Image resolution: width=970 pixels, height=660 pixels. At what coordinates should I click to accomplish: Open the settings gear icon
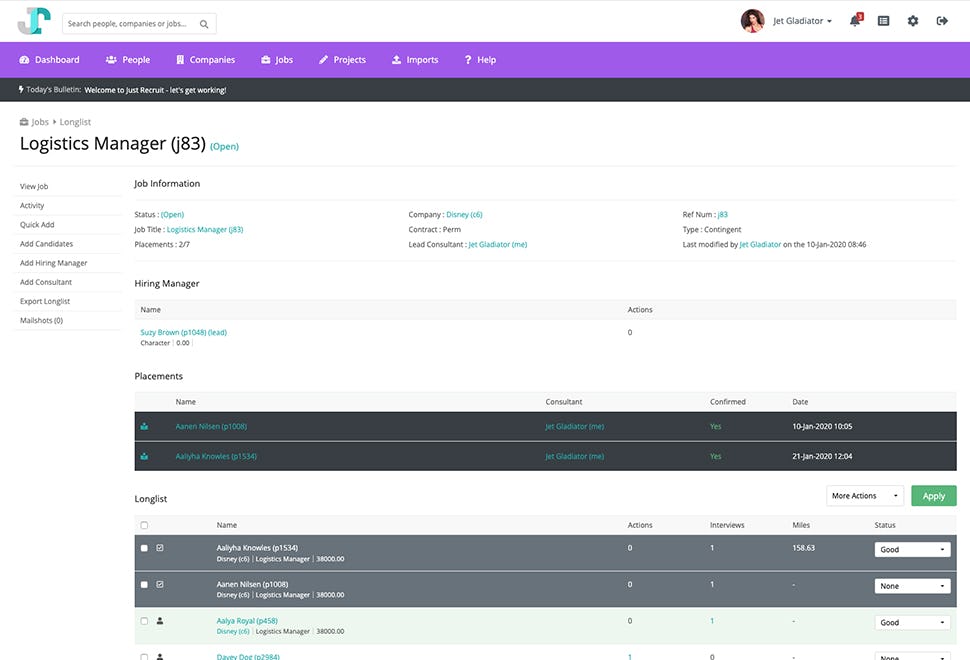pos(913,21)
